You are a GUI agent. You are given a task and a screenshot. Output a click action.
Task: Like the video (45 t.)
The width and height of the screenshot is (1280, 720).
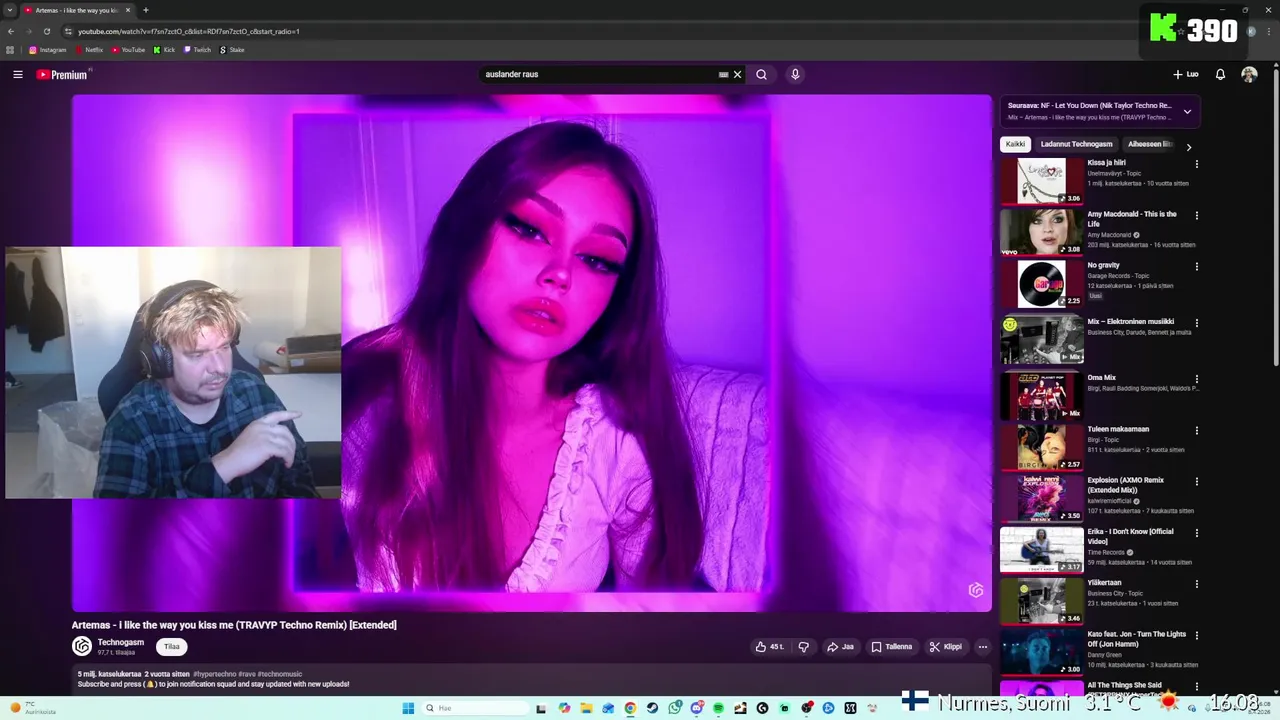[x=770, y=647]
